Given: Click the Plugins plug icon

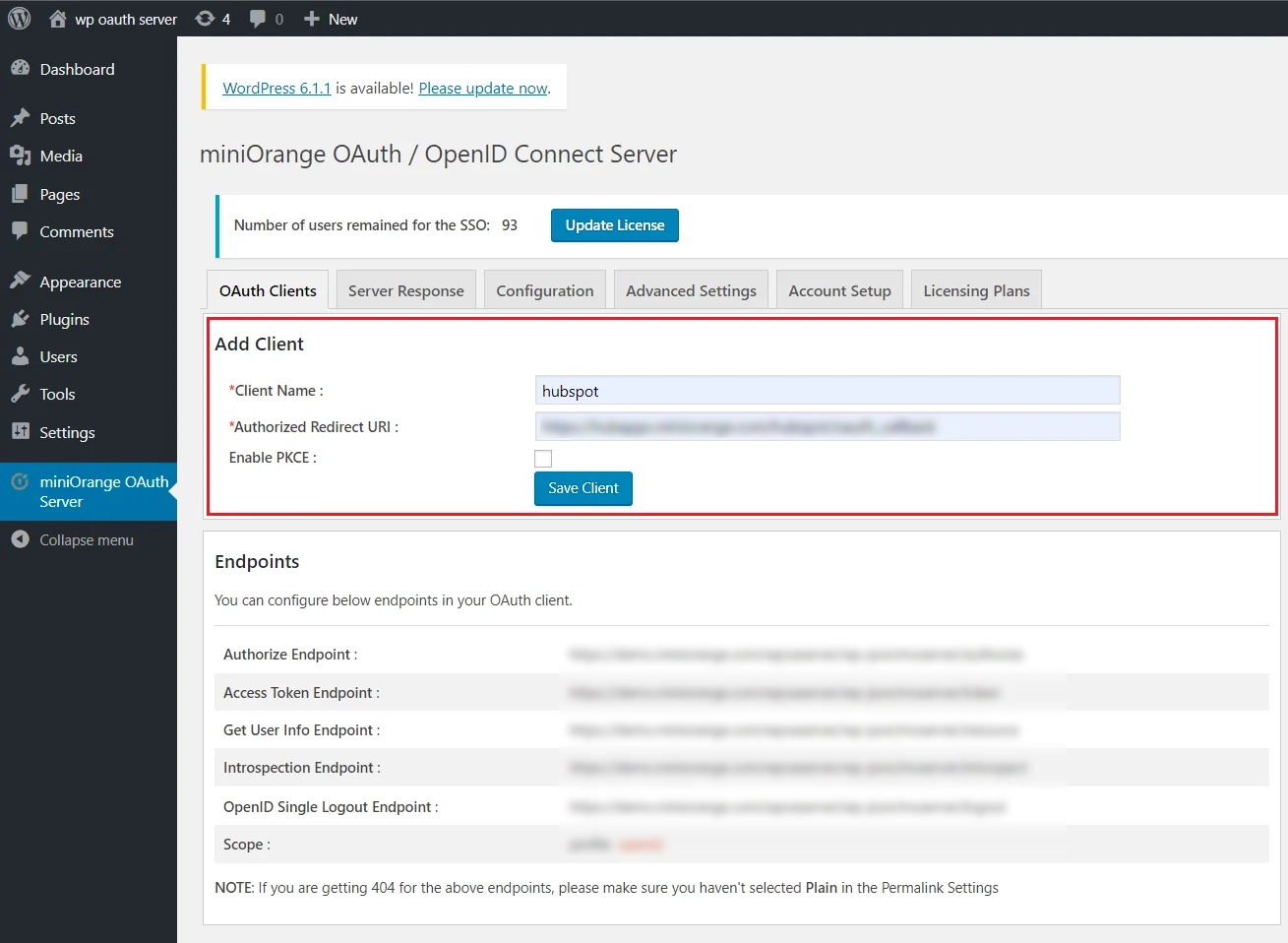Looking at the screenshot, I should [20, 319].
